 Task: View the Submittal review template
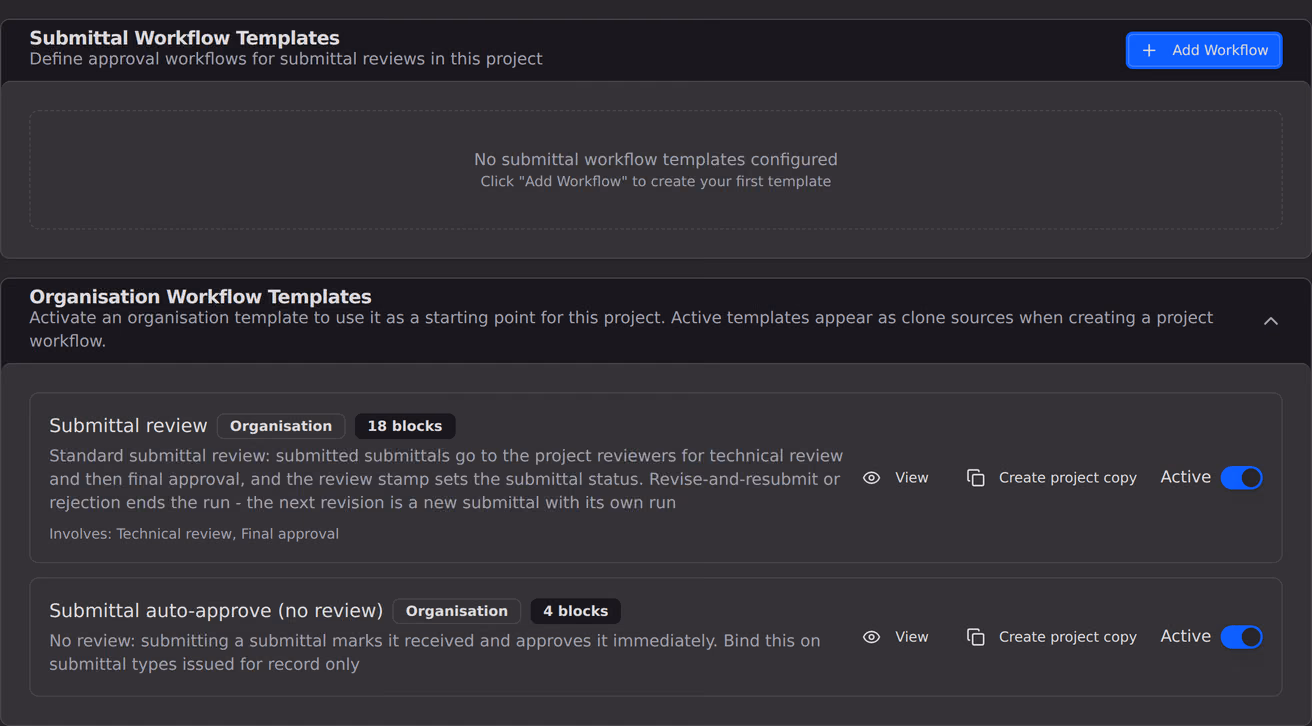point(896,478)
